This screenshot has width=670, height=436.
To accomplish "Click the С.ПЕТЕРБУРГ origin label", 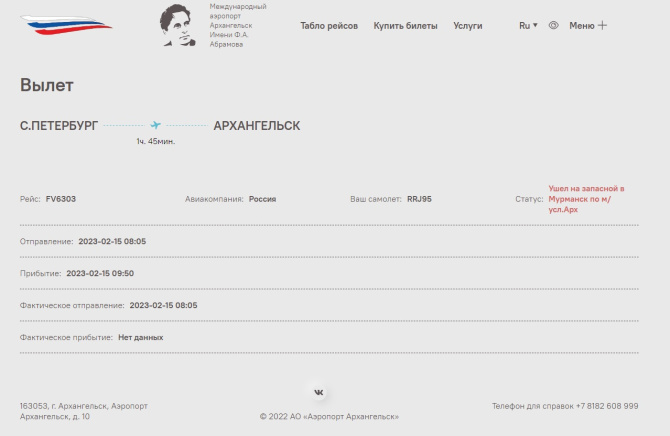I will pos(59,126).
